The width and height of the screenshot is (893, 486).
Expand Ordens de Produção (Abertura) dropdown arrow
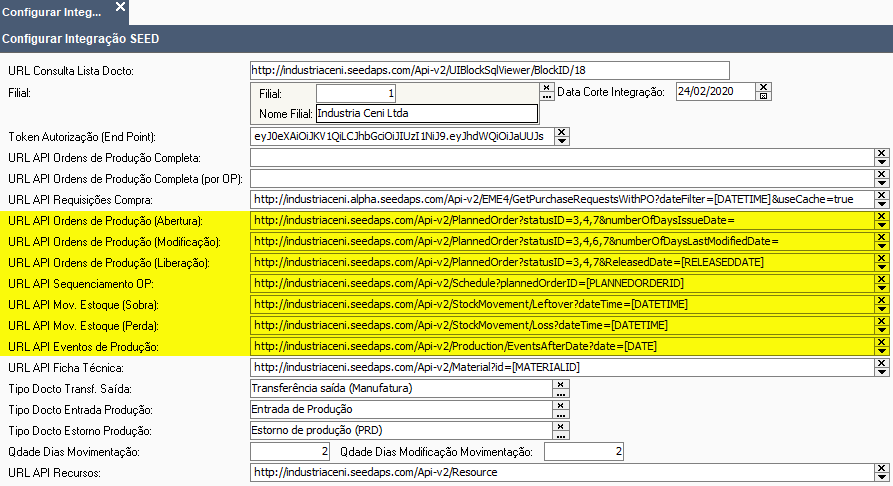[x=882, y=225]
